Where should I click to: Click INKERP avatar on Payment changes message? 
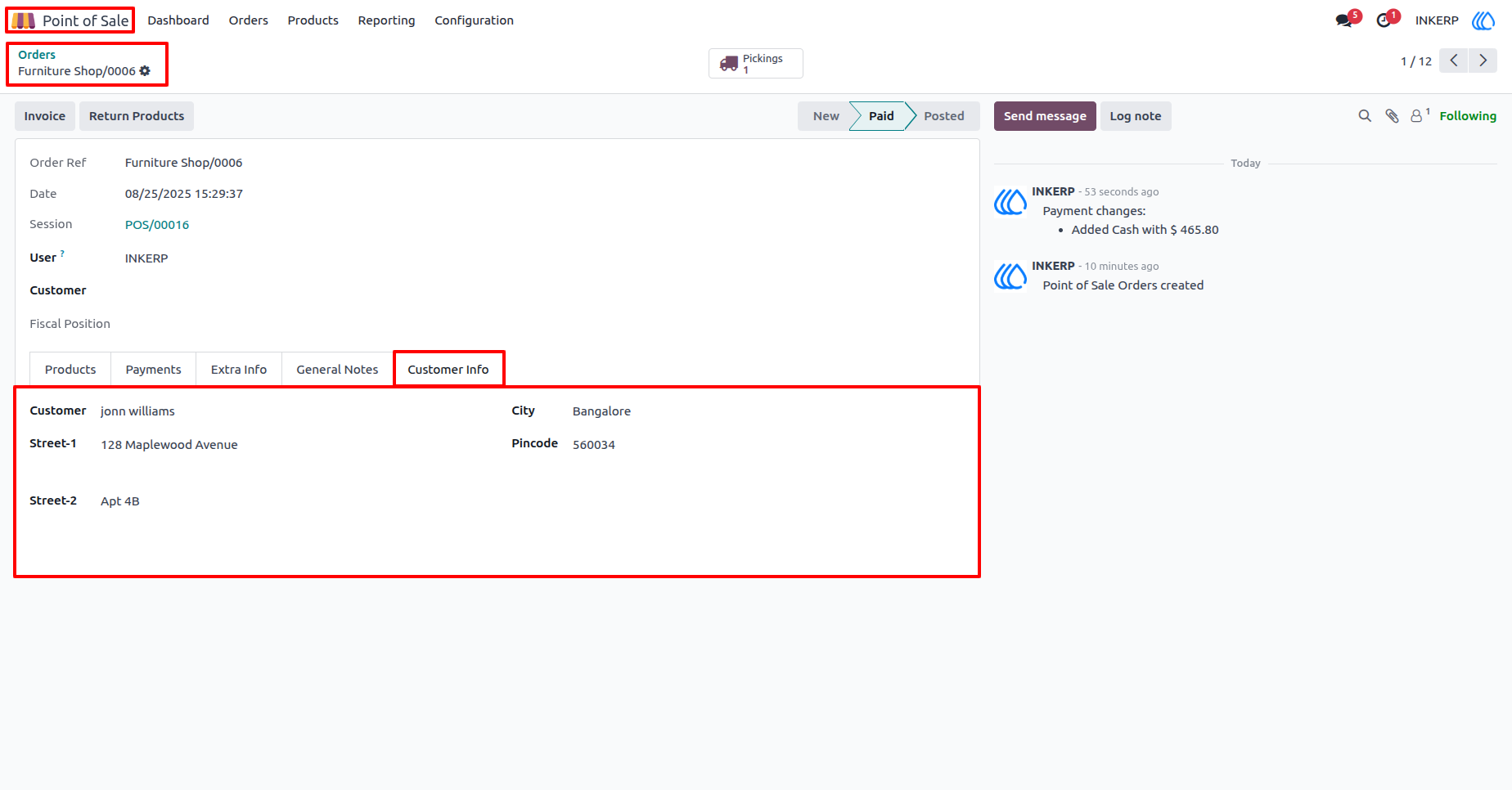tap(1010, 202)
